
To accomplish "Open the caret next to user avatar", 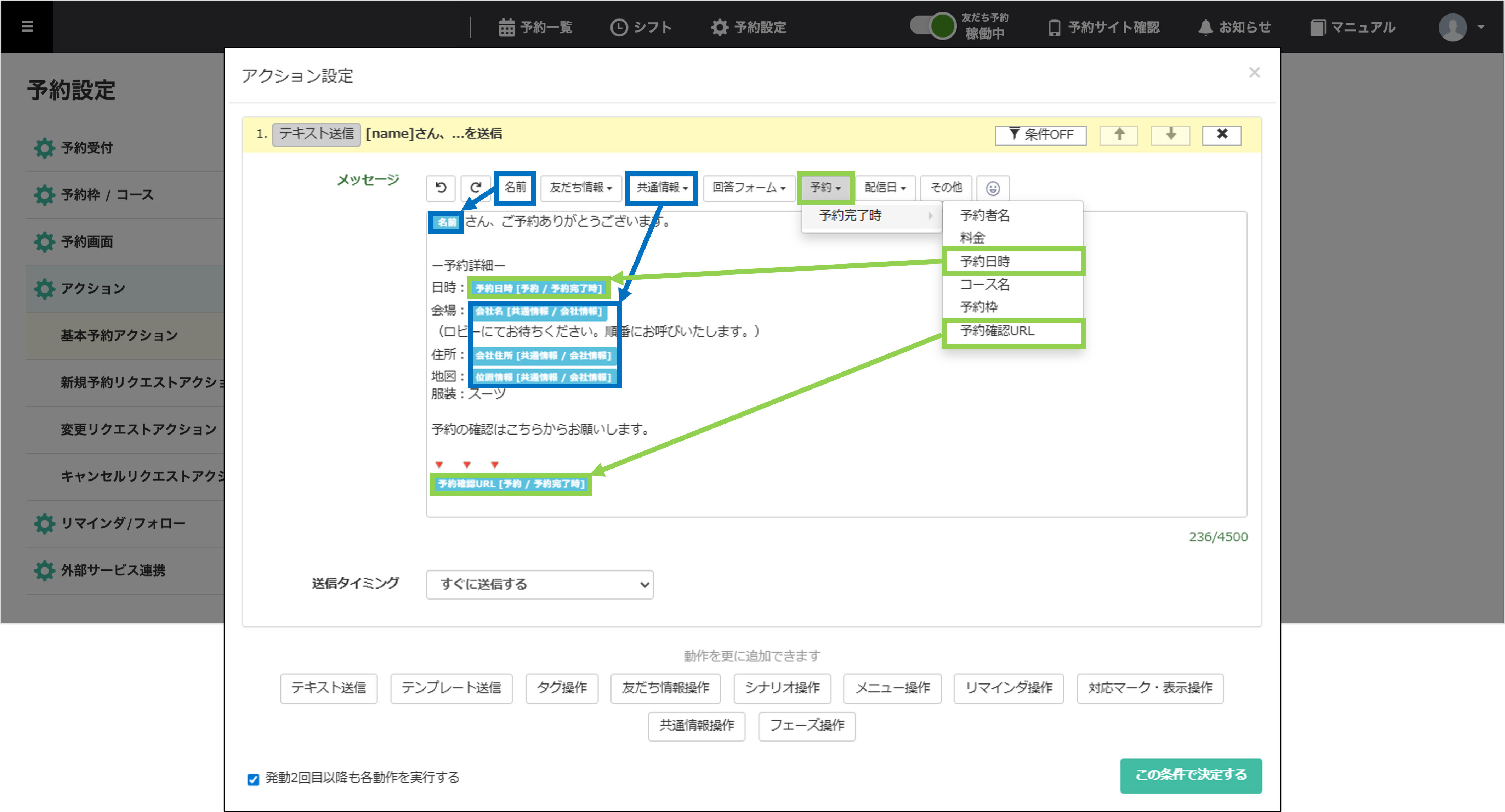I will point(1481,27).
